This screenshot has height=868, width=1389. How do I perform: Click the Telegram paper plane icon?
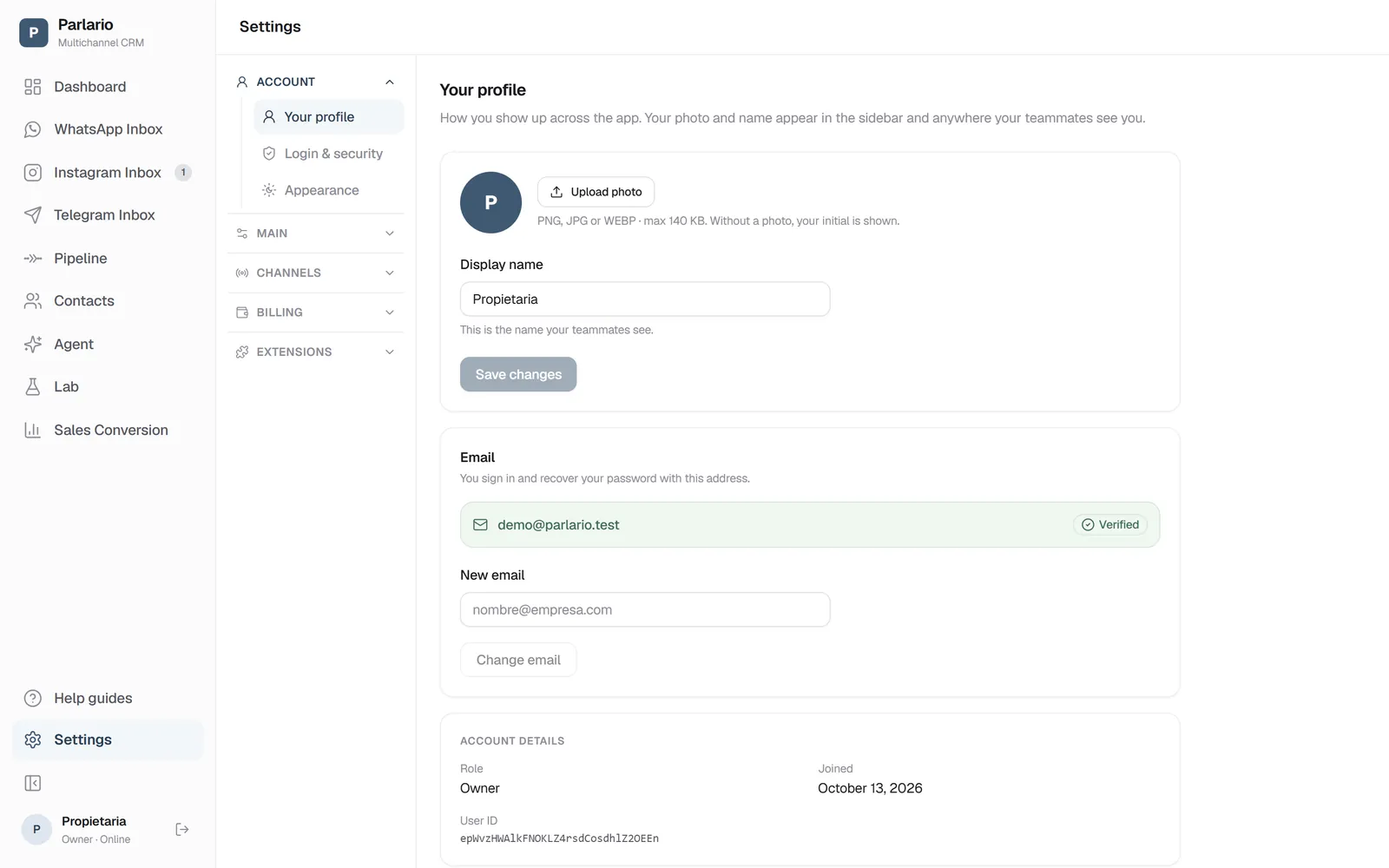[x=33, y=215]
